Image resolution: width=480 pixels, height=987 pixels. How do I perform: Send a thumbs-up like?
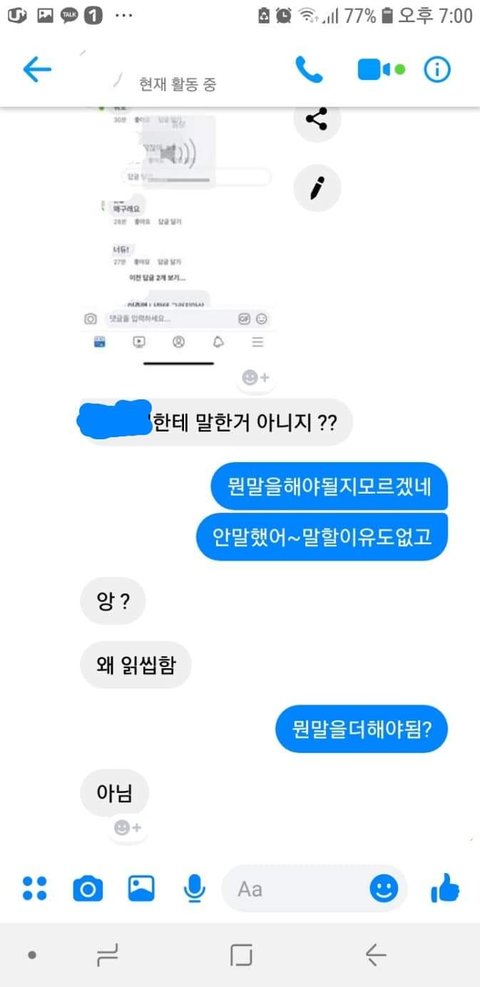tap(445, 888)
